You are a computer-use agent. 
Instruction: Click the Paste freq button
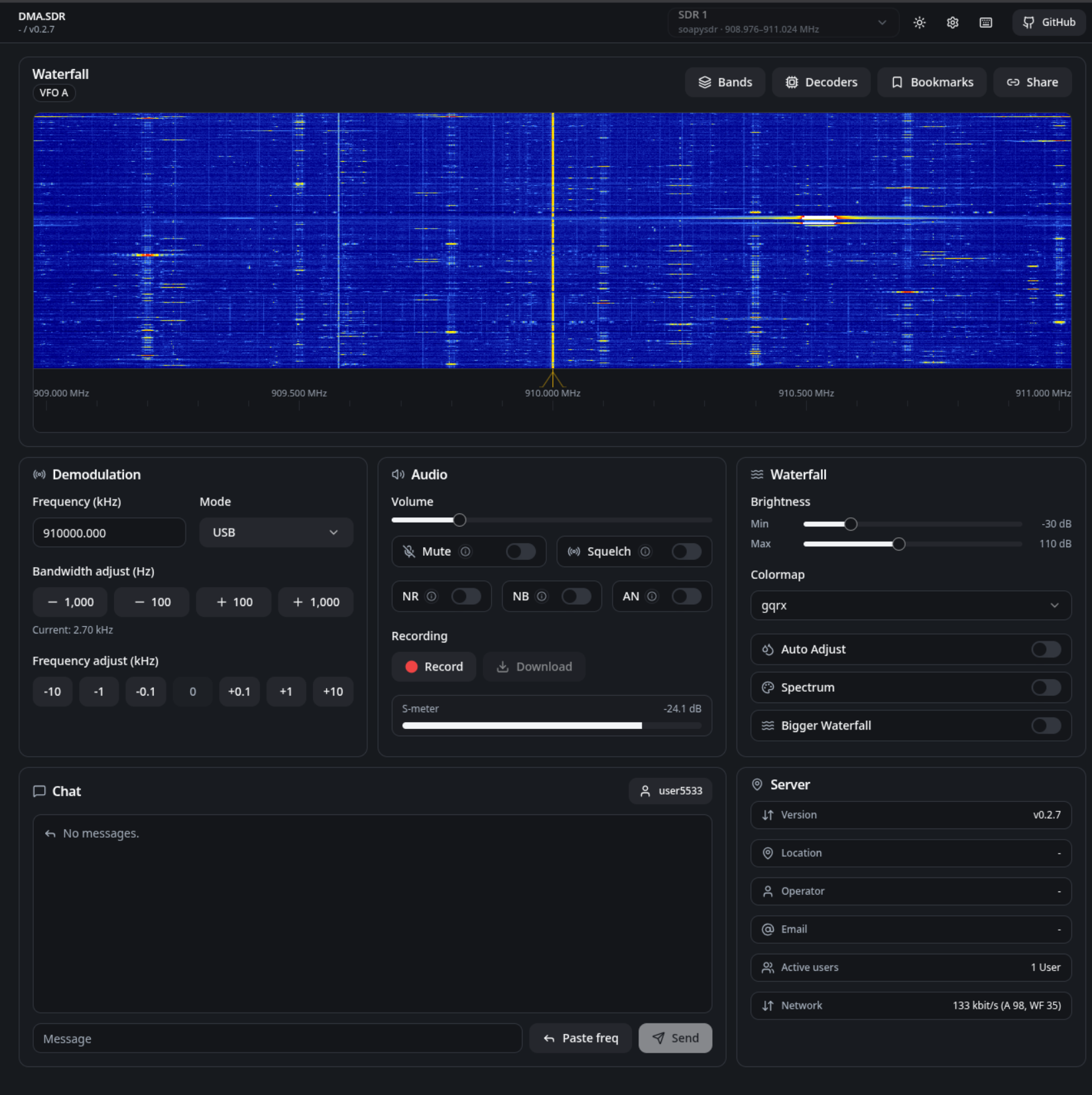point(580,1038)
